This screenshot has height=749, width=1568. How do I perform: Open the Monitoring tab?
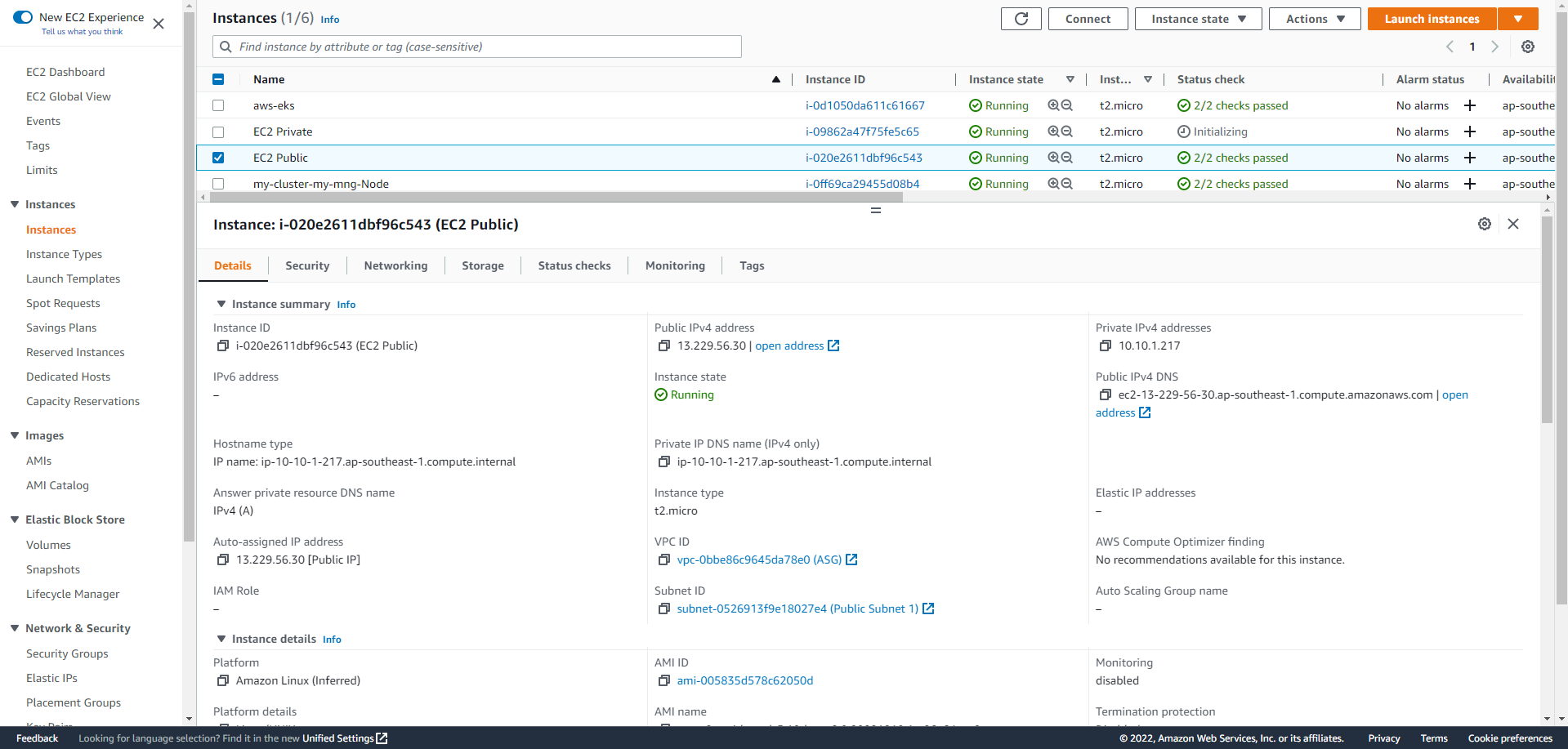[675, 265]
